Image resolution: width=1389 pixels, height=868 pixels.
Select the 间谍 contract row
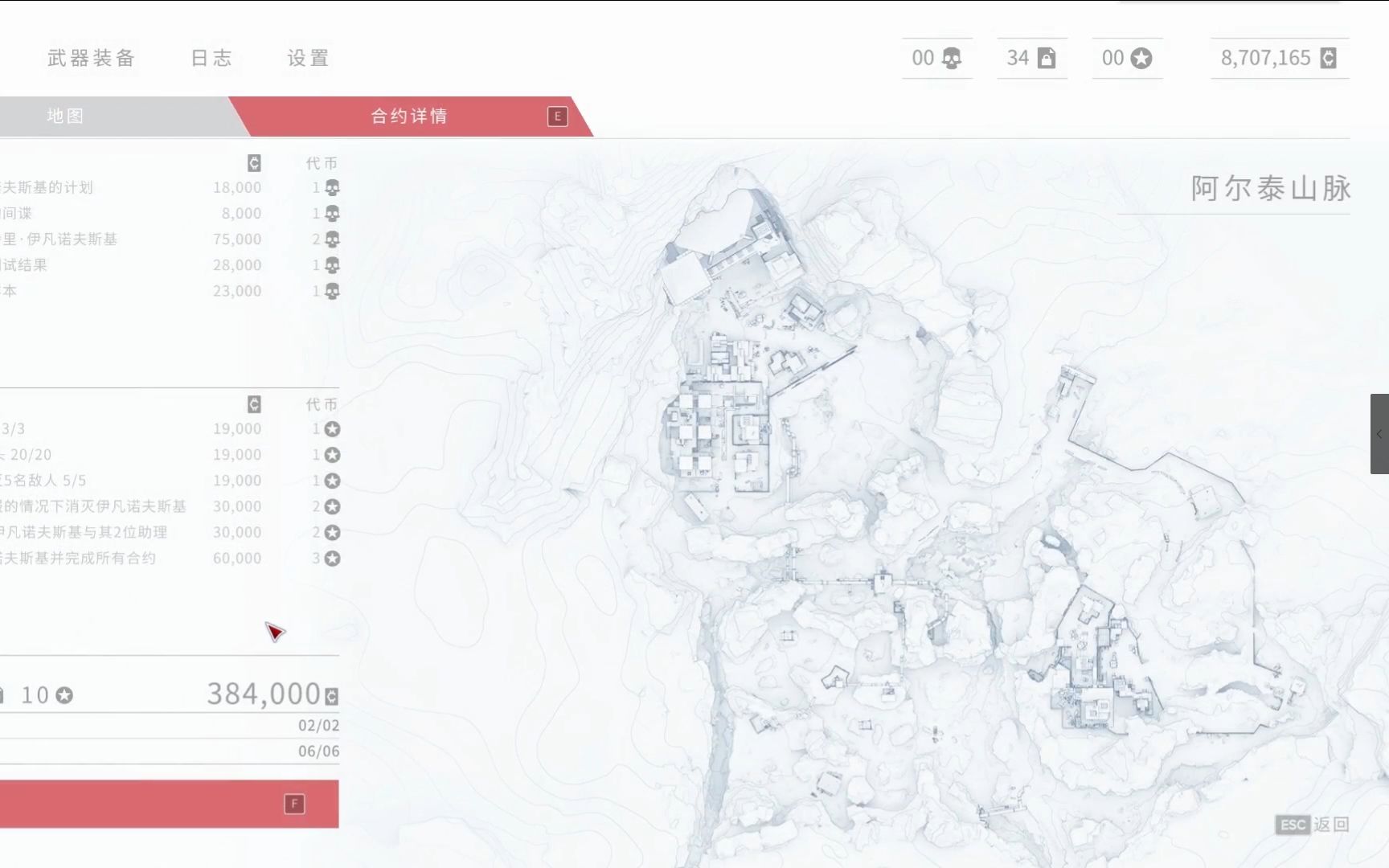[170, 214]
